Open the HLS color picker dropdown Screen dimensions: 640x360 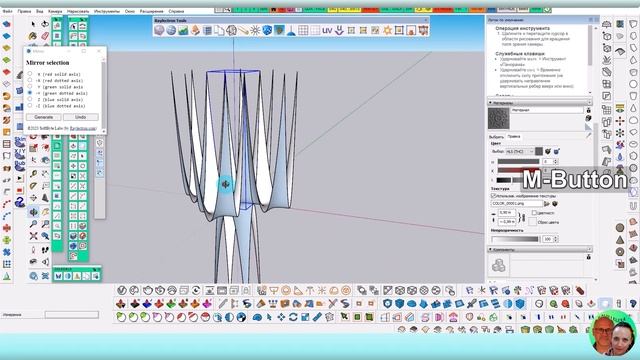click(520, 151)
